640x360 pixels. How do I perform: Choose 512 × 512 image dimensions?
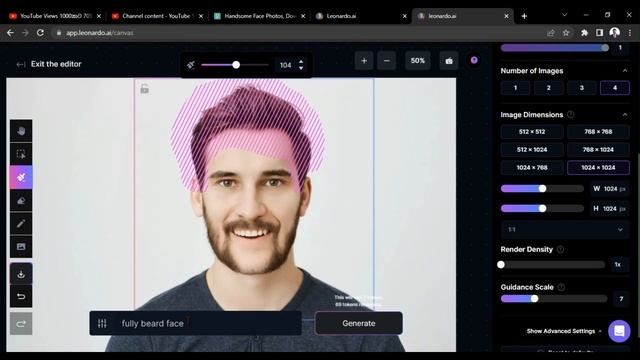click(532, 132)
